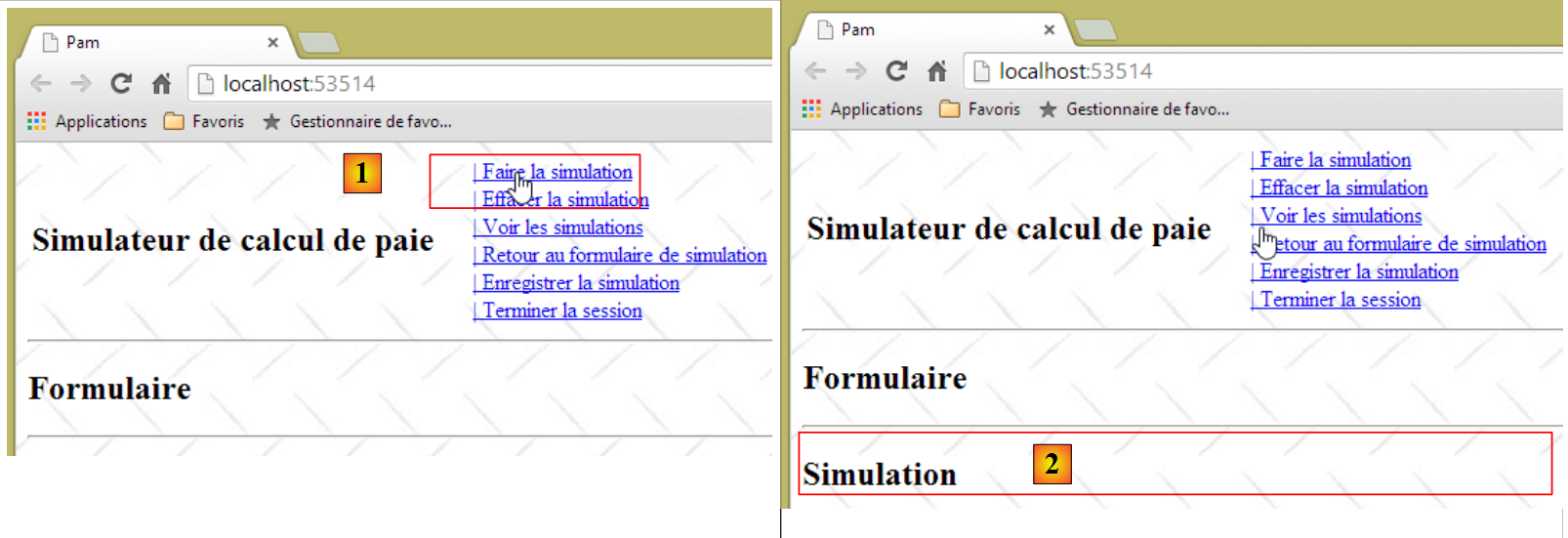Click 'Effacer la simulation' link in right page
The image size is (1568, 538).
coord(1342,187)
